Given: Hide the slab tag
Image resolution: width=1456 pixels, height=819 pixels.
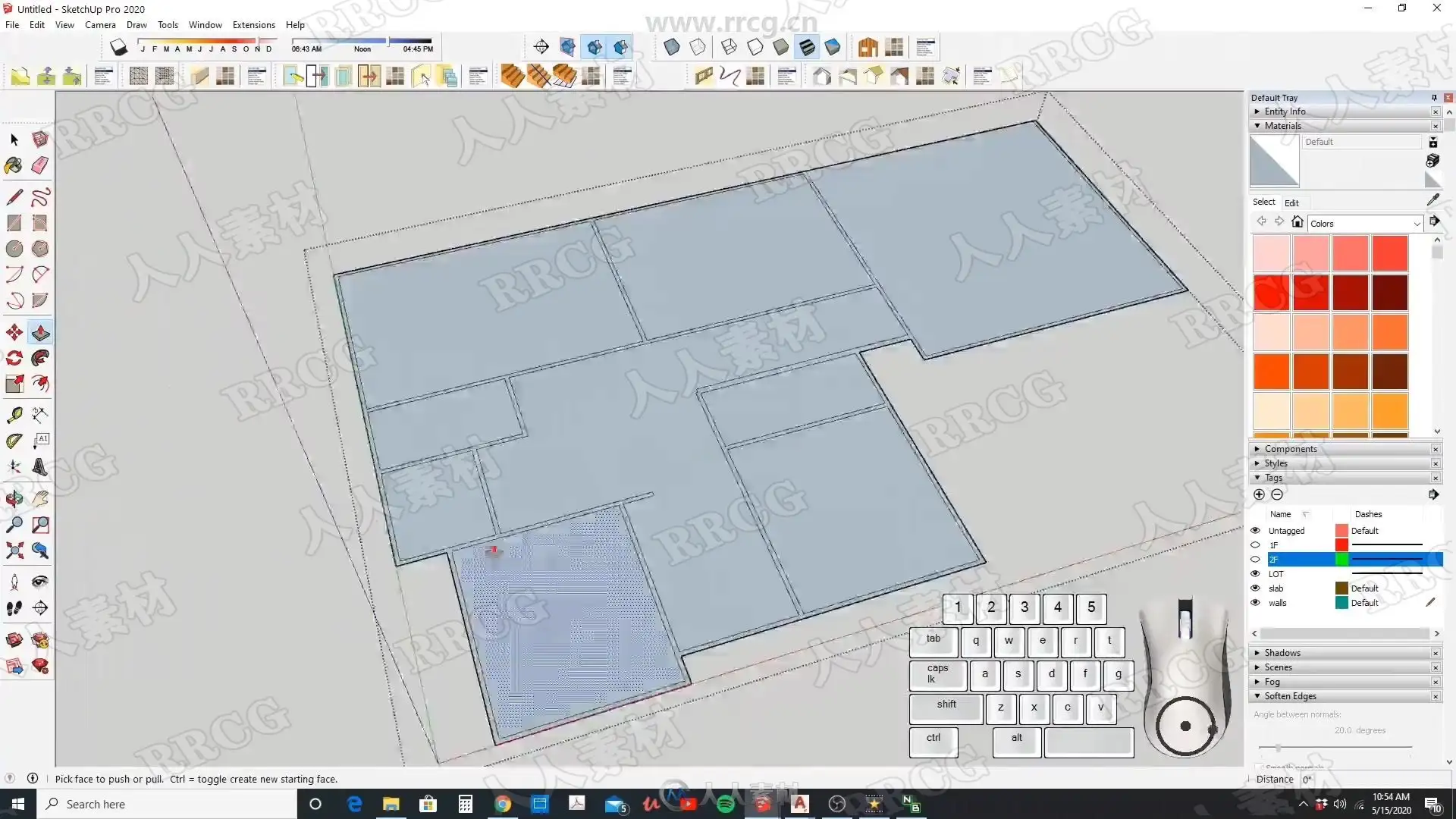Looking at the screenshot, I should pos(1255,588).
